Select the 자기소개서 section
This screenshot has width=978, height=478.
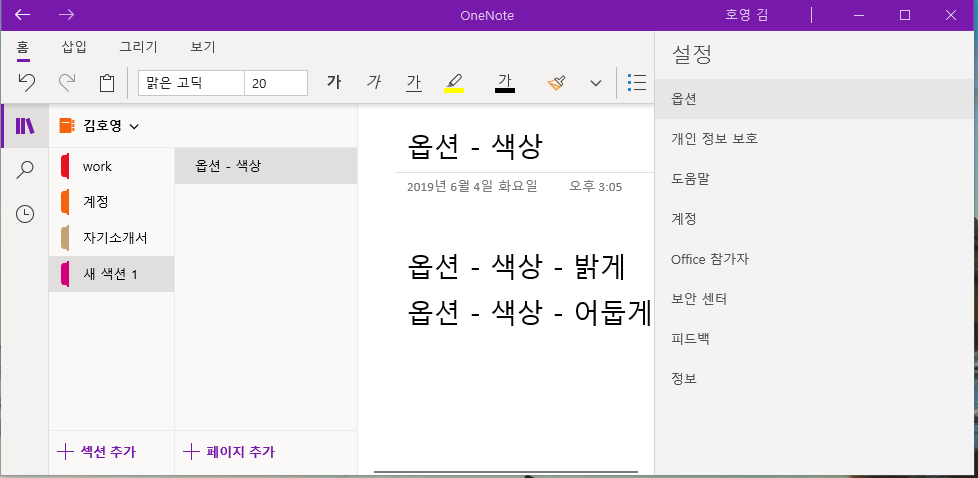[x=111, y=238]
